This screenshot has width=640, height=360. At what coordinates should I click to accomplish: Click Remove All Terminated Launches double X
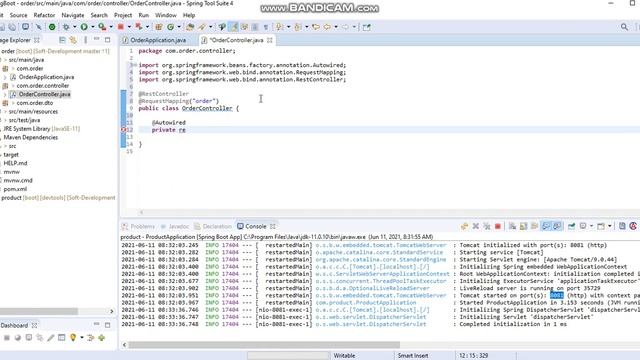coord(487,226)
